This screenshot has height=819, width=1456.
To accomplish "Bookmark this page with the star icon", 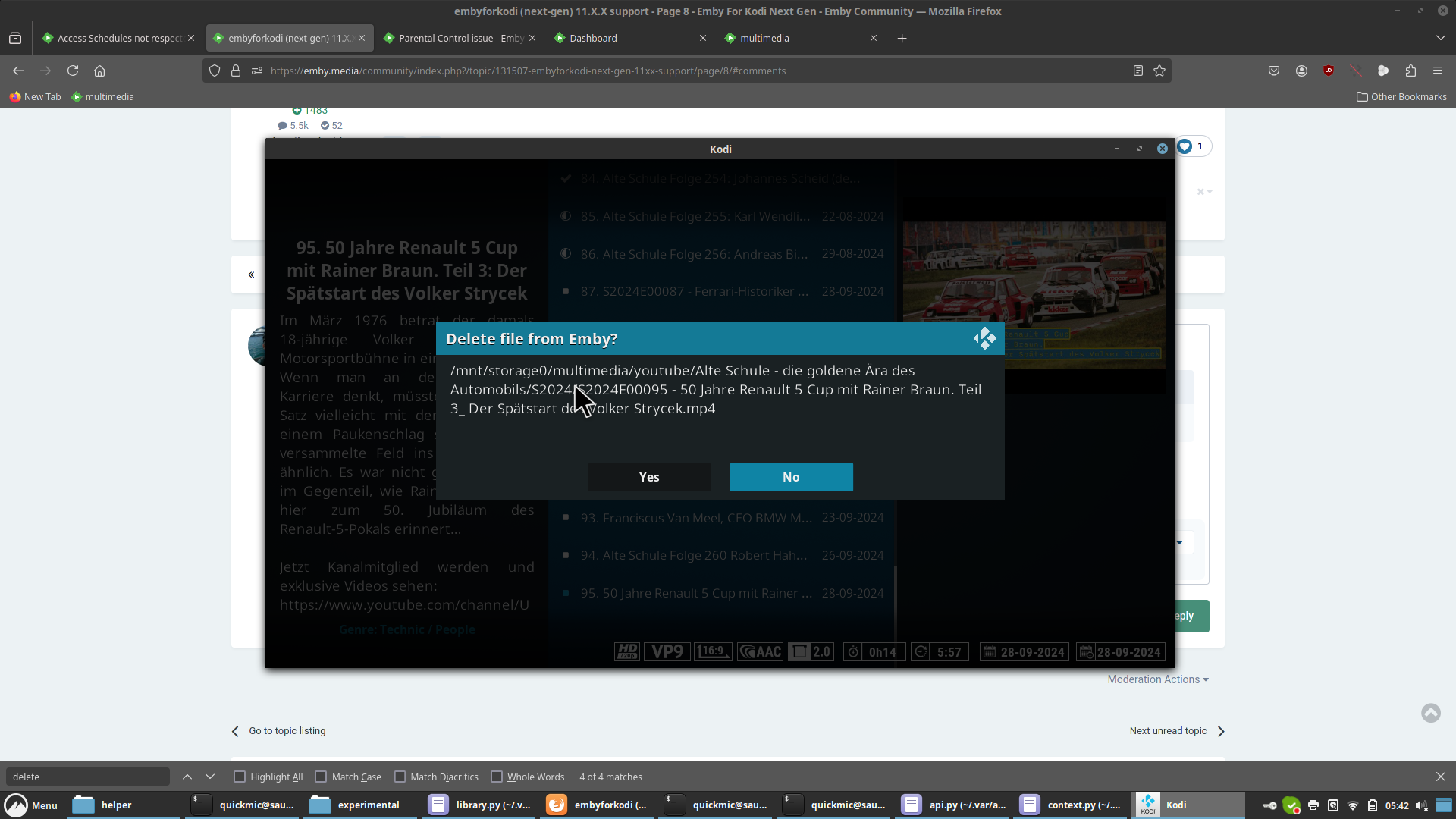I will (1159, 71).
